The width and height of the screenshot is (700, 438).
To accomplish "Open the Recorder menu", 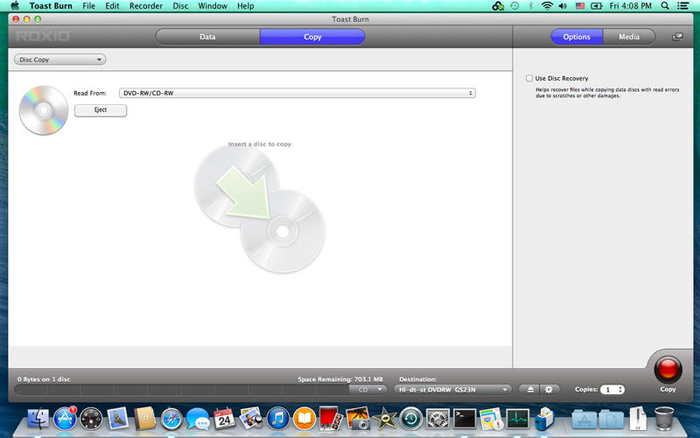I will coord(146,6).
